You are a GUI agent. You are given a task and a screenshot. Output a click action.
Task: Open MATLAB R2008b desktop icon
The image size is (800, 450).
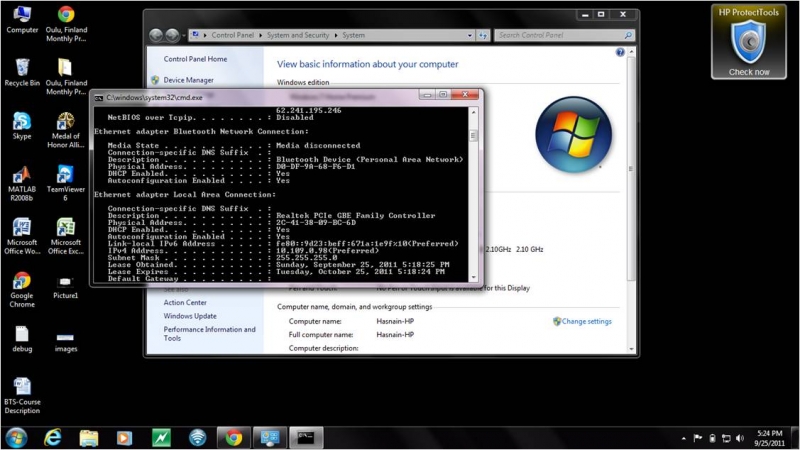[x=21, y=179]
